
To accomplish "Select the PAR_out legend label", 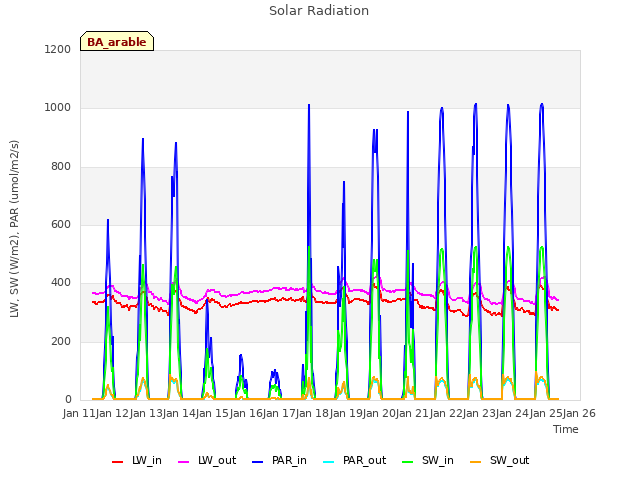I will 364,460.
